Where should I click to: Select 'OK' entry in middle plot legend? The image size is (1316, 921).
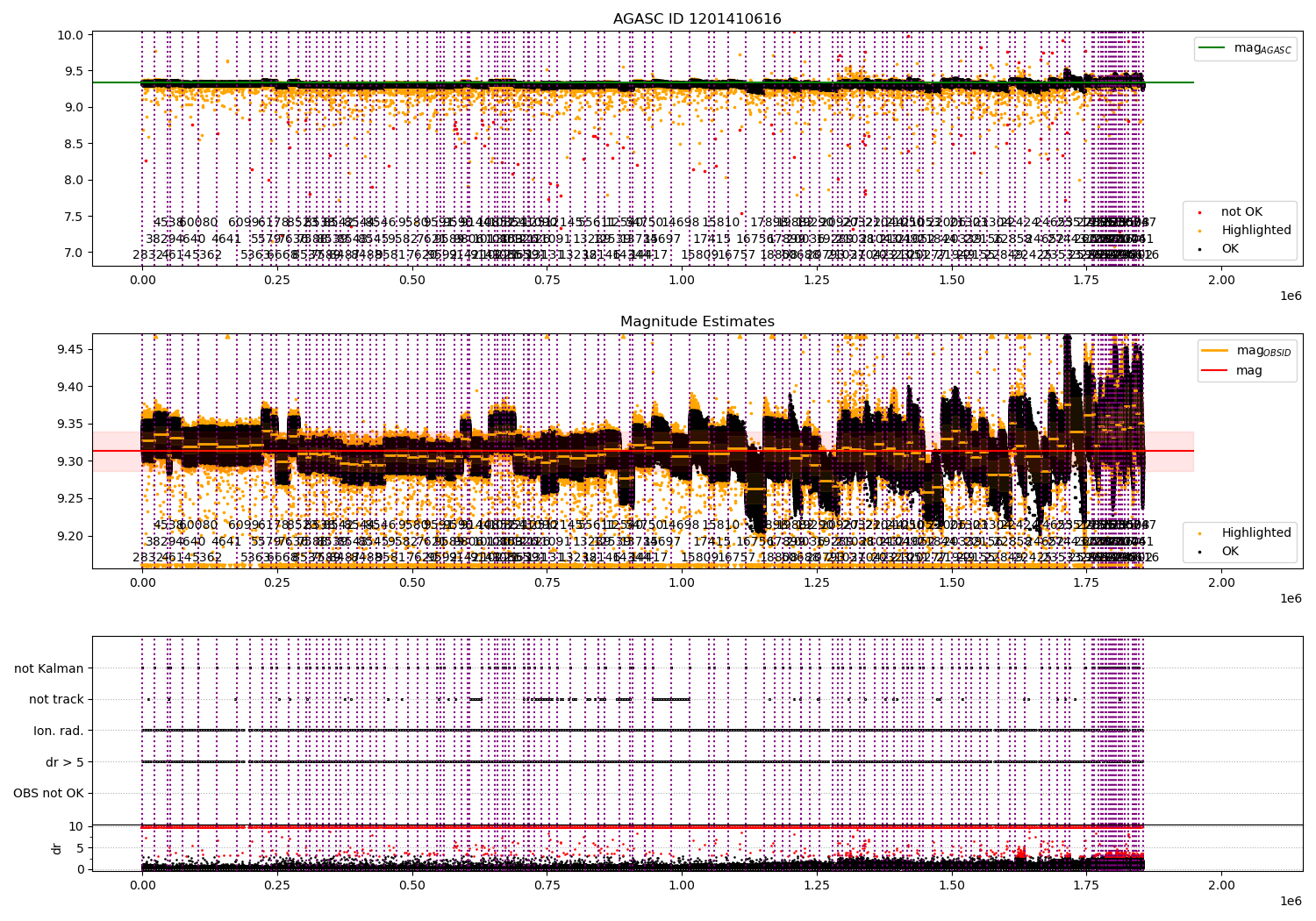(x=1230, y=551)
